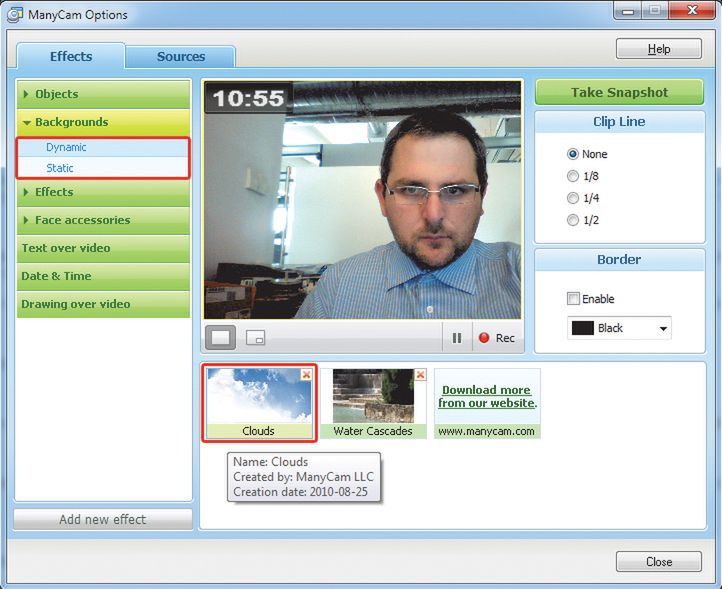Expand the Effects category in sidebar
Viewport: 722px width, 589px height.
(103, 192)
